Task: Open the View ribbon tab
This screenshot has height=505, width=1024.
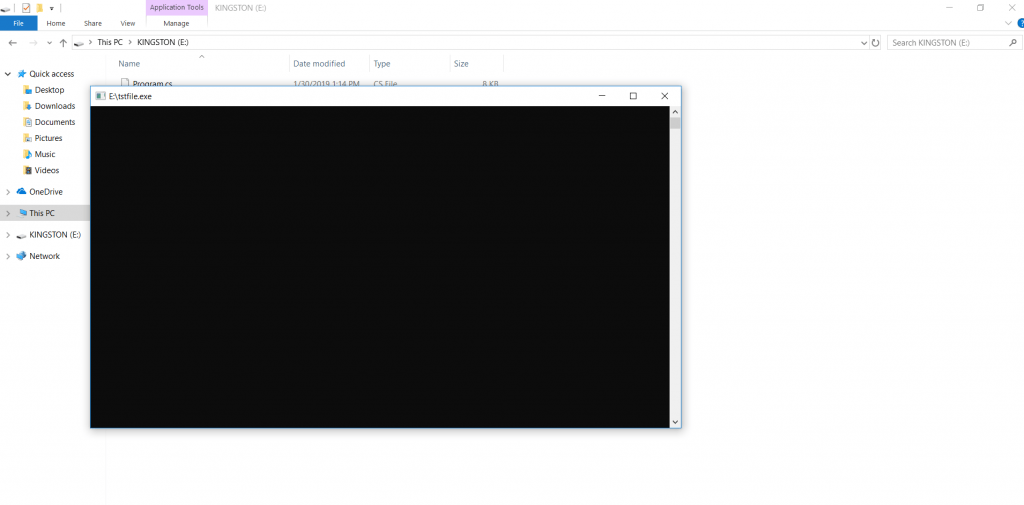Action: (x=127, y=24)
